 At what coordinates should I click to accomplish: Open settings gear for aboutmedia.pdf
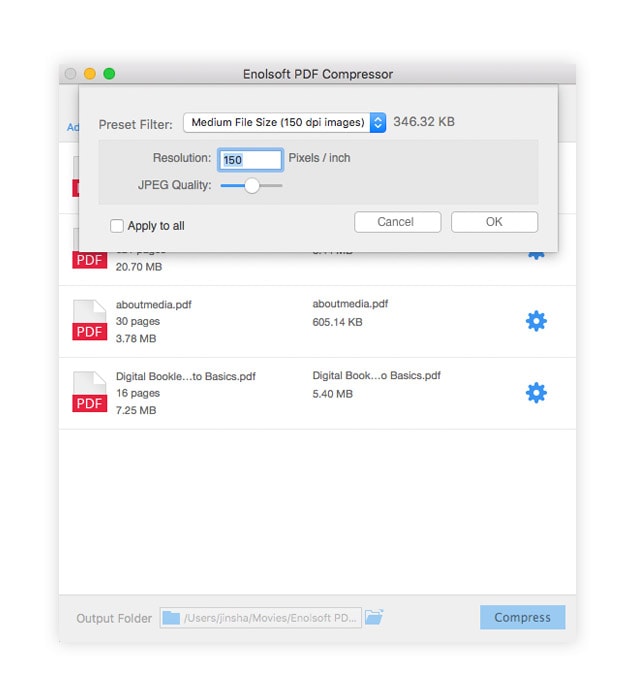coord(536,321)
